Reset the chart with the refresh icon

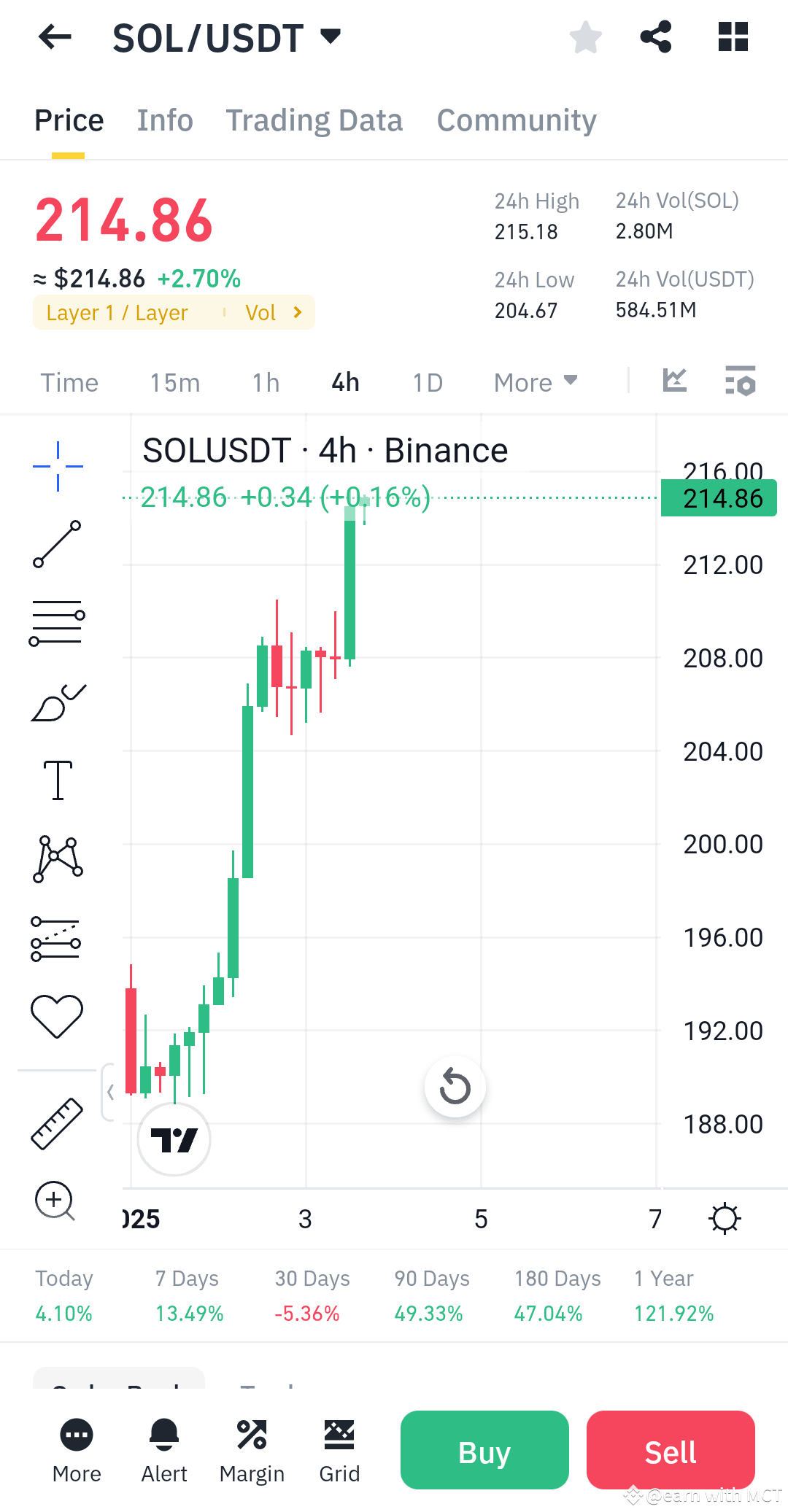(x=455, y=1086)
